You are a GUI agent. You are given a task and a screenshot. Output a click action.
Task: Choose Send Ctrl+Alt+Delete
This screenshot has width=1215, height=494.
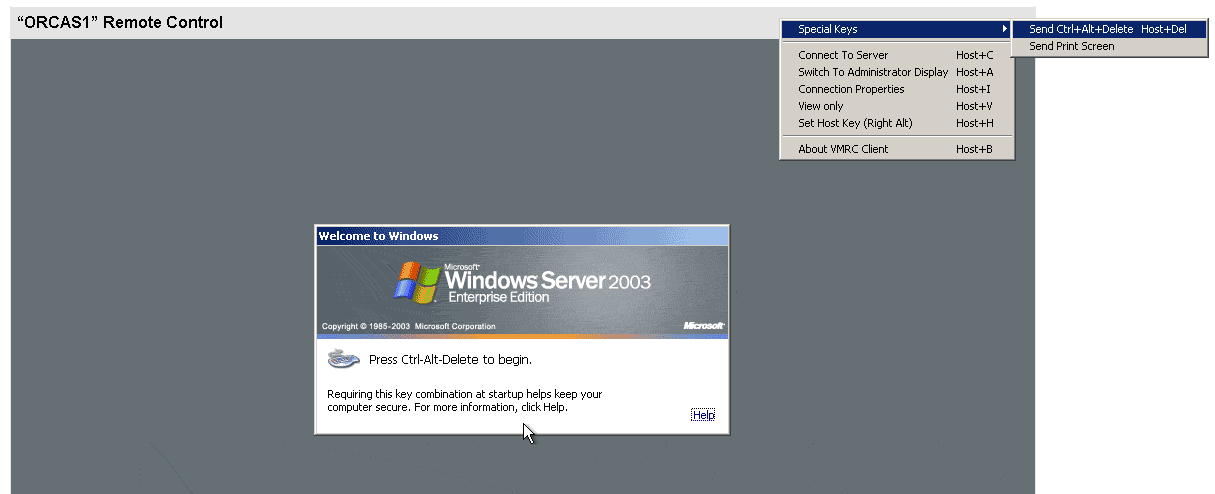[x=1110, y=29]
